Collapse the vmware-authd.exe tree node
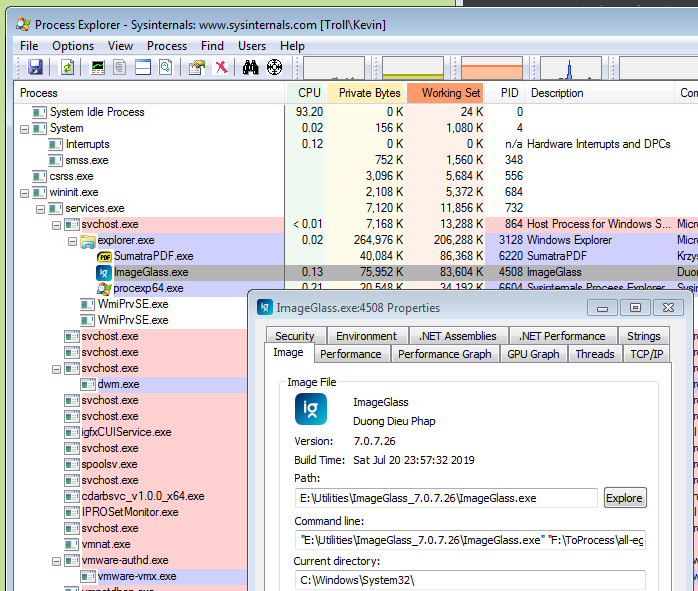Viewport: 698px width, 591px height. click(x=57, y=561)
